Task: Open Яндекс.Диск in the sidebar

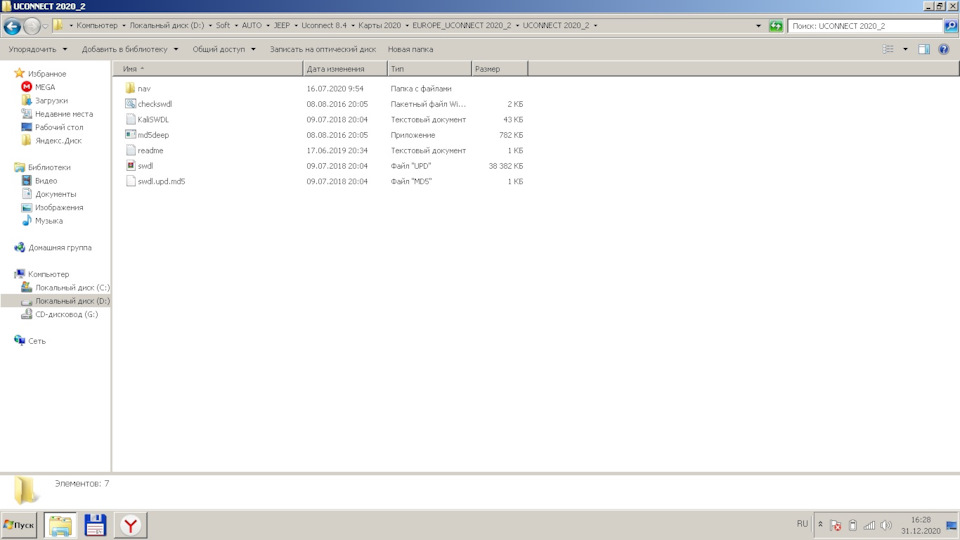Action: click(58, 141)
